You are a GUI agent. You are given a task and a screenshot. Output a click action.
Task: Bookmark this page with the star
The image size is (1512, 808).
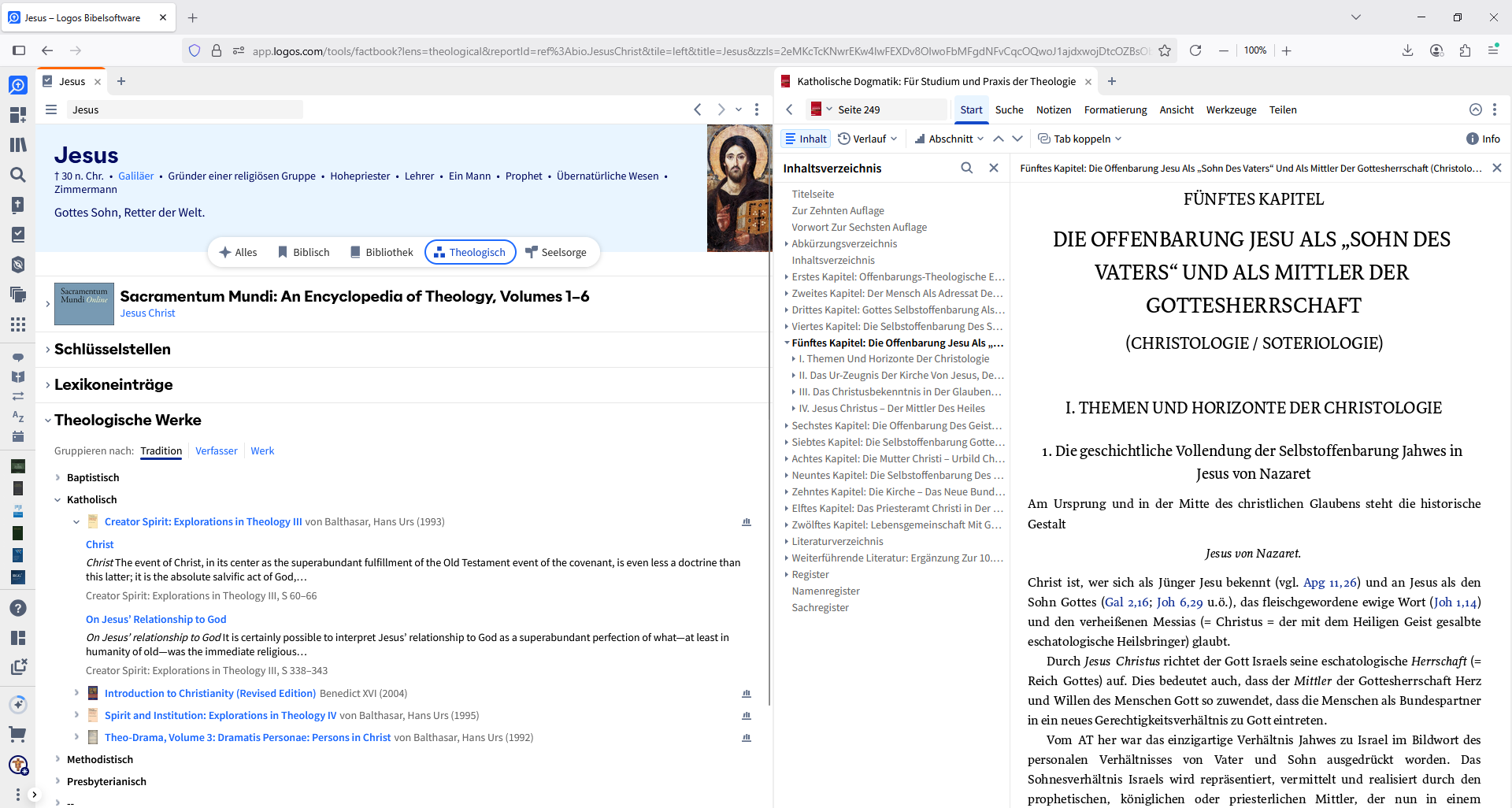[x=1165, y=50]
